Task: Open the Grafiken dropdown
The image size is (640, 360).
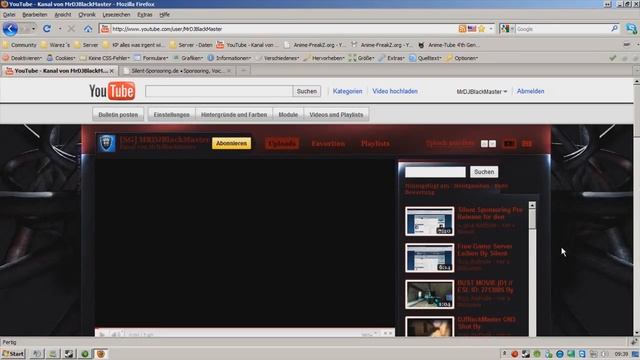Action: [x=188, y=58]
